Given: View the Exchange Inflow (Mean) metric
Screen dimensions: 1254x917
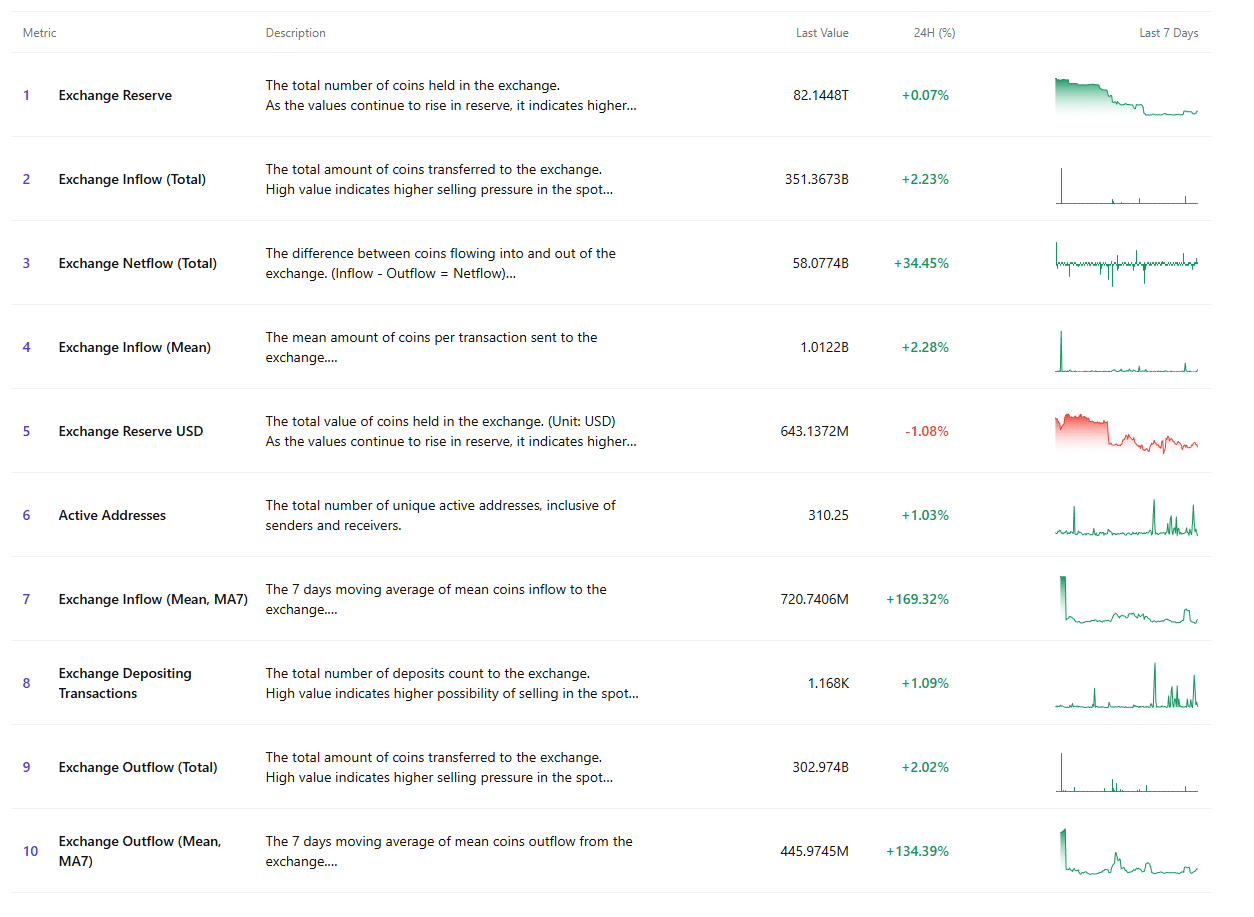Looking at the screenshot, I should 134,347.
